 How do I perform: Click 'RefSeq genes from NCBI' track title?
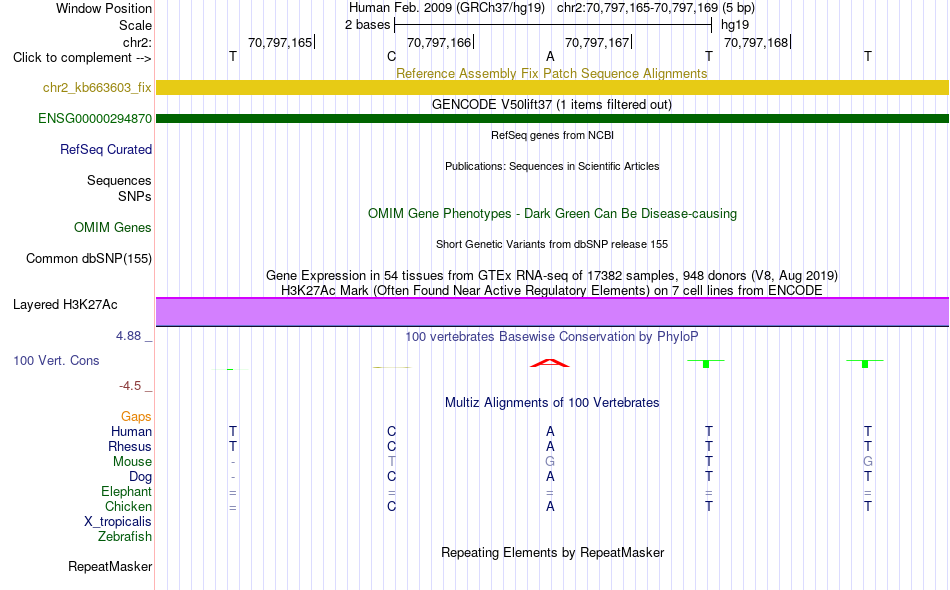click(552, 135)
